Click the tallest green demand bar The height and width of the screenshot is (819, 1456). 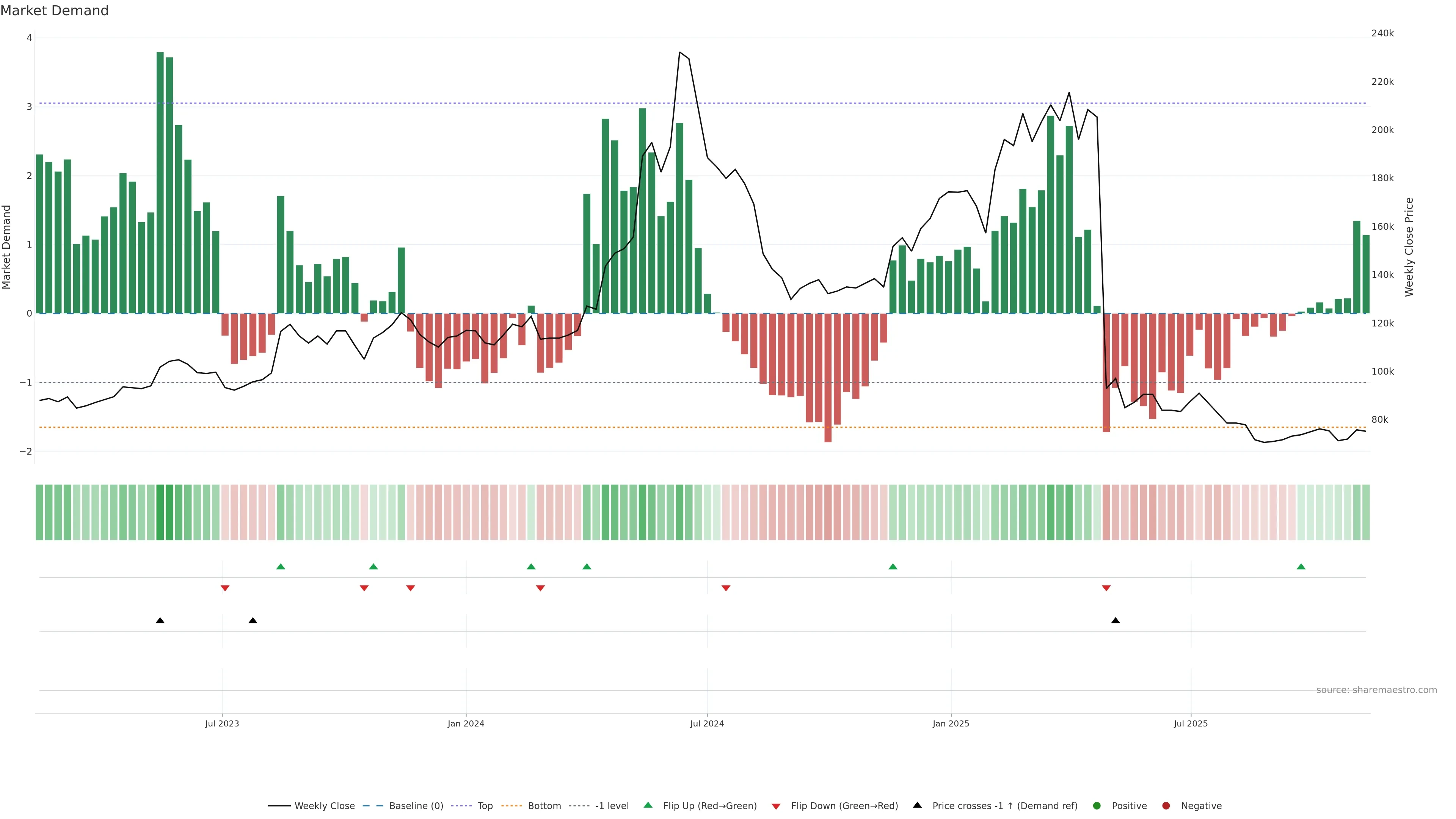click(160, 181)
